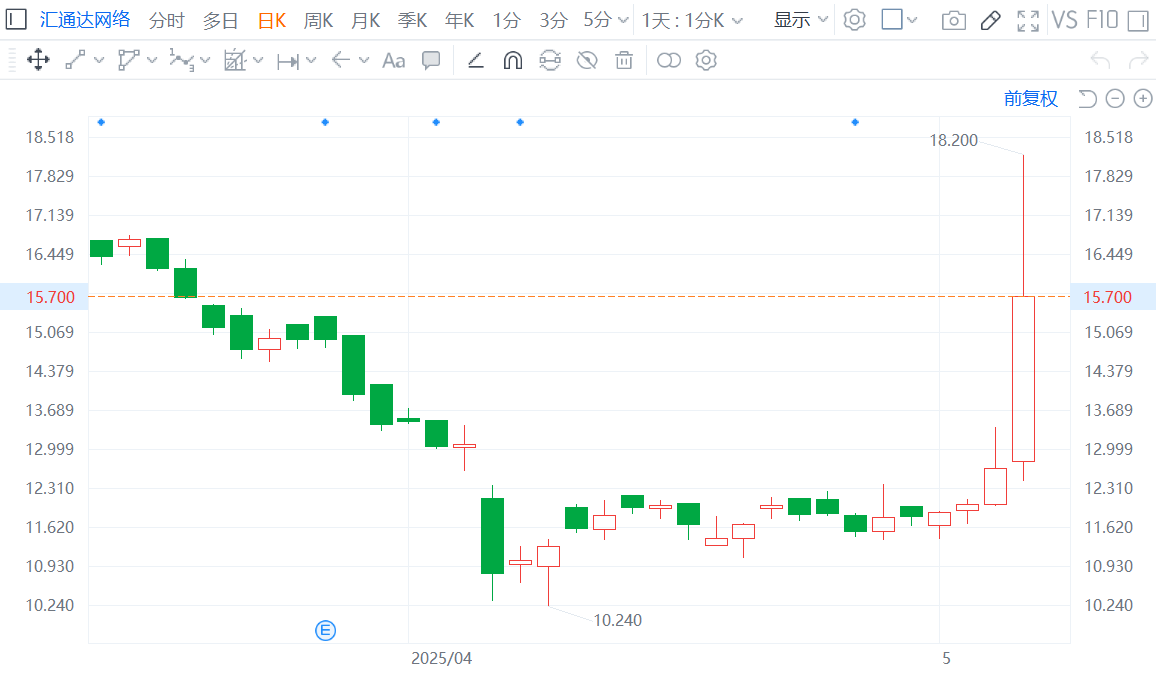Click the E event marker on timeline
Screen dimensions: 1156x687
point(325,630)
